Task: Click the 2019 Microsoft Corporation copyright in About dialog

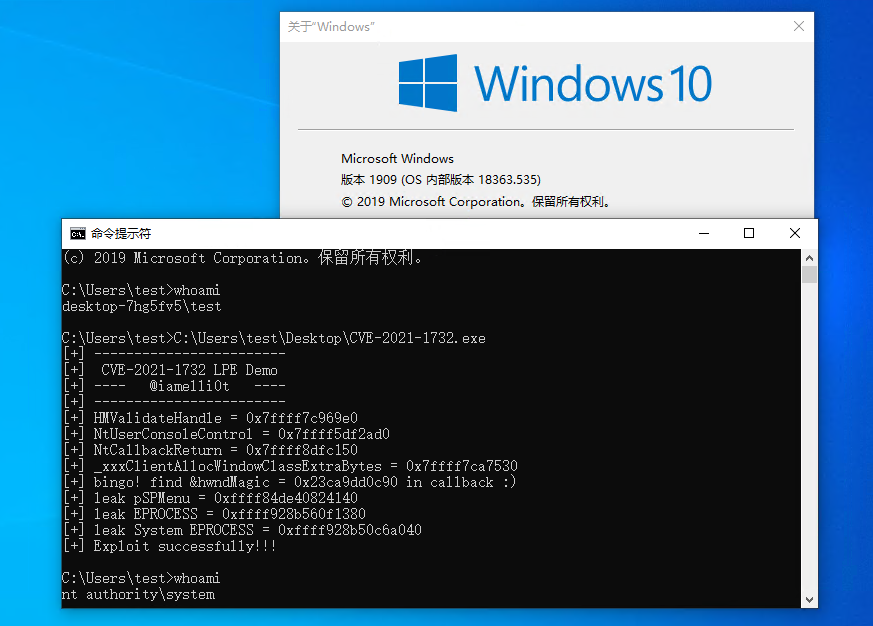Action: point(475,202)
